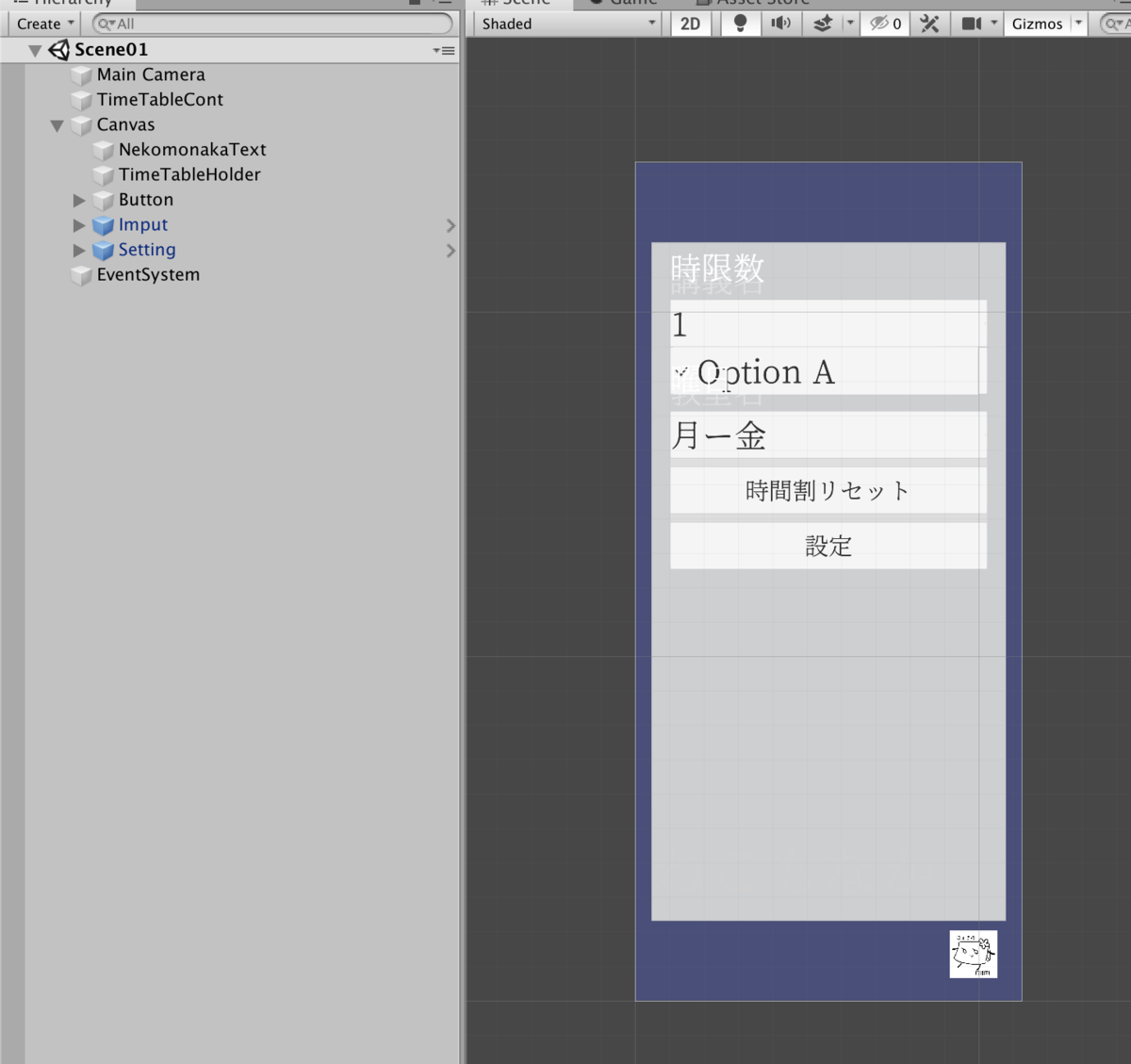Expand the Button object in Hierarchy

point(79,200)
